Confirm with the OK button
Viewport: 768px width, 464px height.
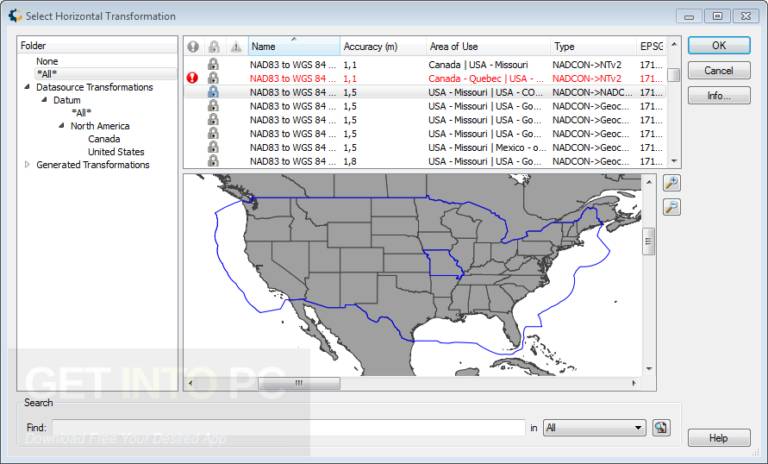719,45
